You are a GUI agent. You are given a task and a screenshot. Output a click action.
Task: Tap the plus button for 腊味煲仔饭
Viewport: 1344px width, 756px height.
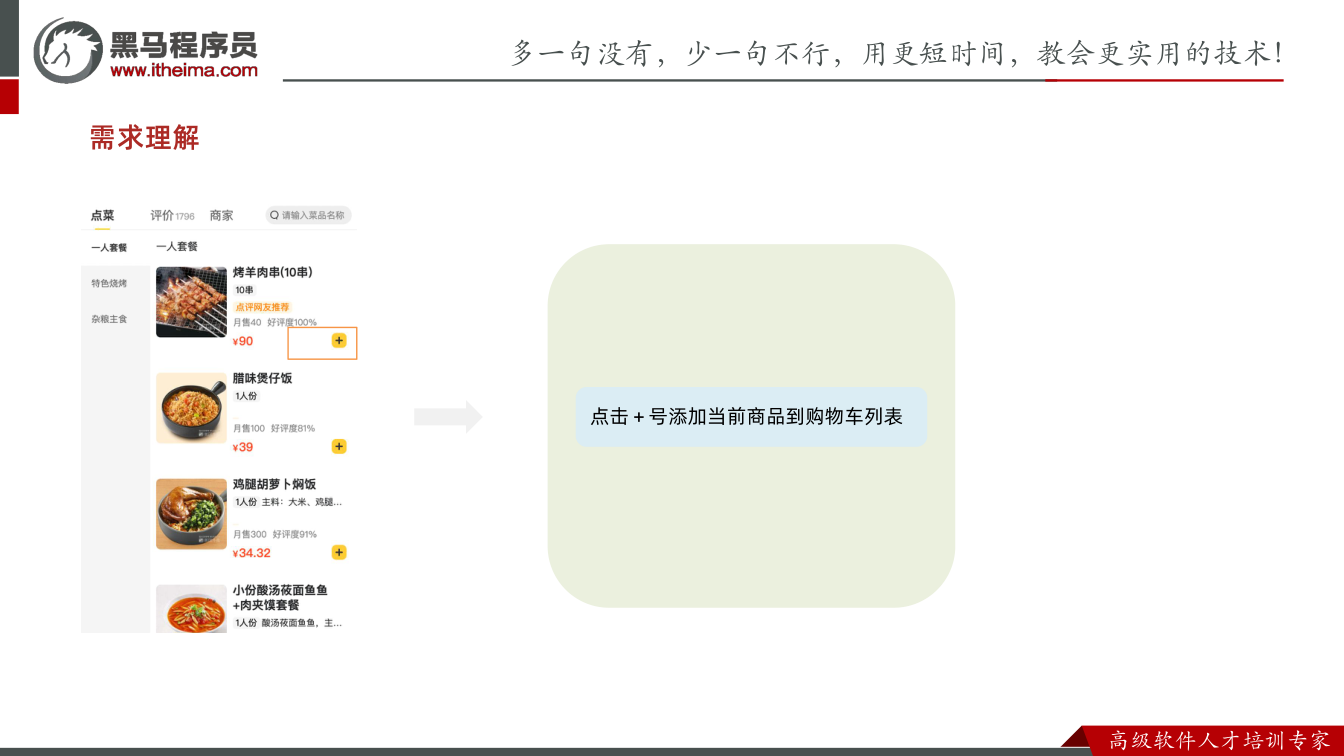339,447
